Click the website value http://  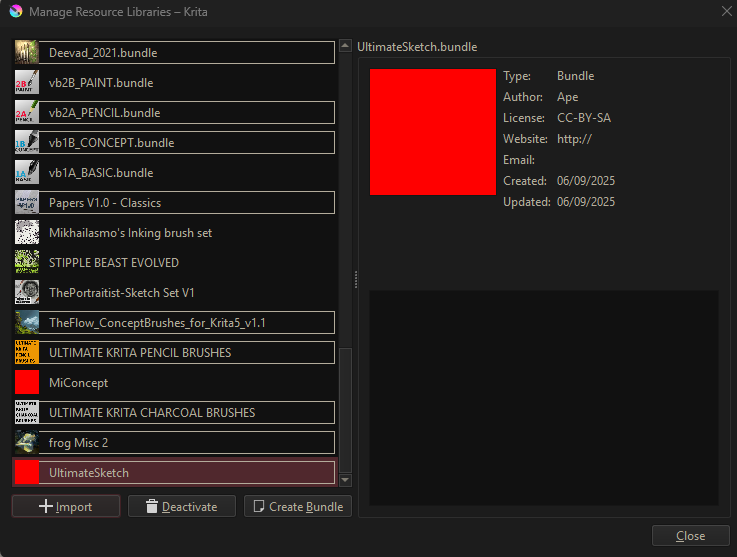[574, 139]
